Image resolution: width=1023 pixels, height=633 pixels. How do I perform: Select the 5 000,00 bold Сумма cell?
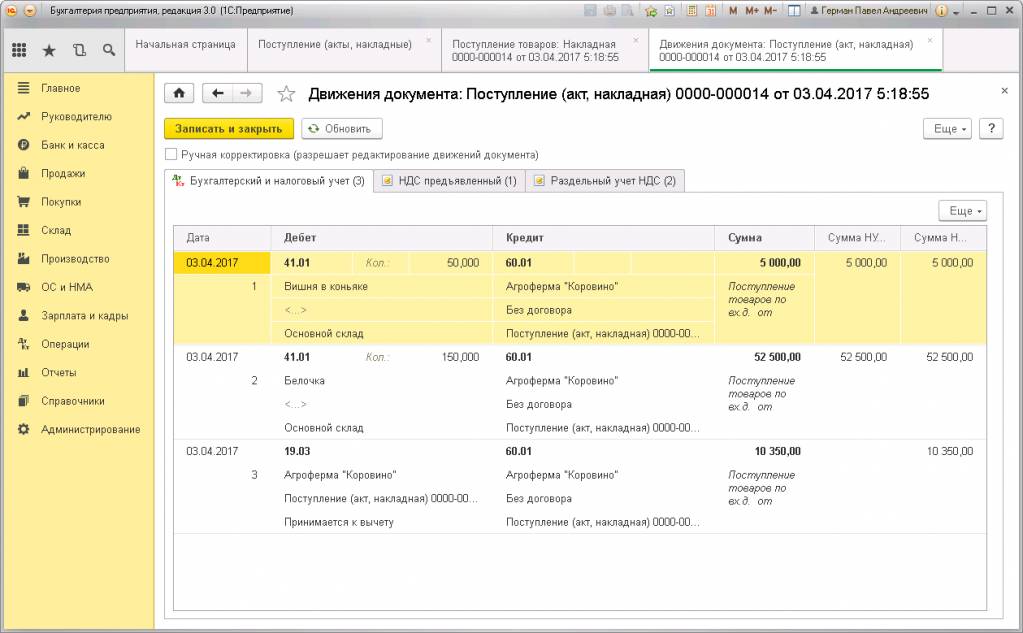(x=765, y=263)
